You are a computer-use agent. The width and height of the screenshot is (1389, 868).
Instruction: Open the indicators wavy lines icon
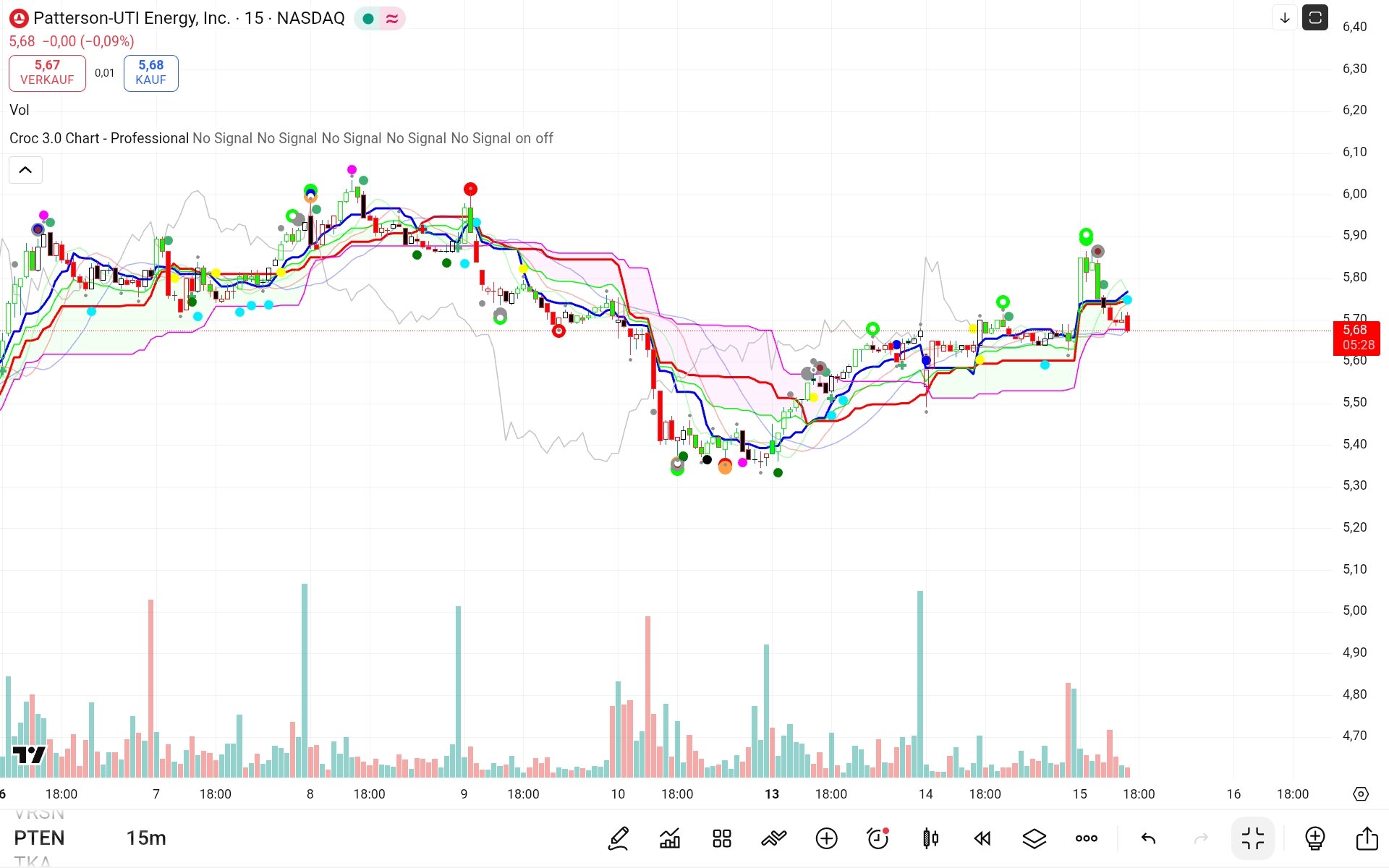tap(773, 838)
